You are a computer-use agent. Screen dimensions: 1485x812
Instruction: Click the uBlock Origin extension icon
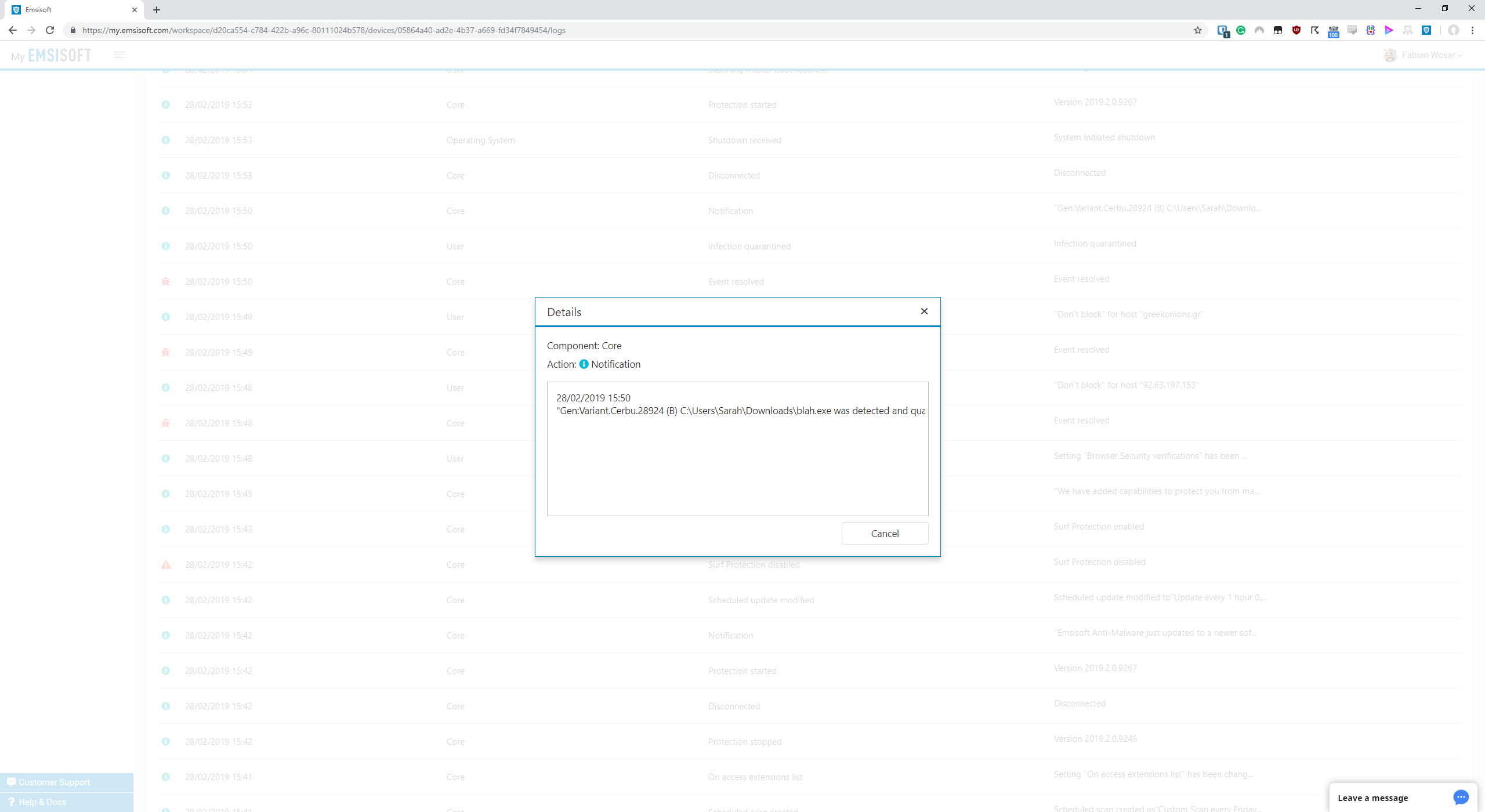(x=1296, y=30)
